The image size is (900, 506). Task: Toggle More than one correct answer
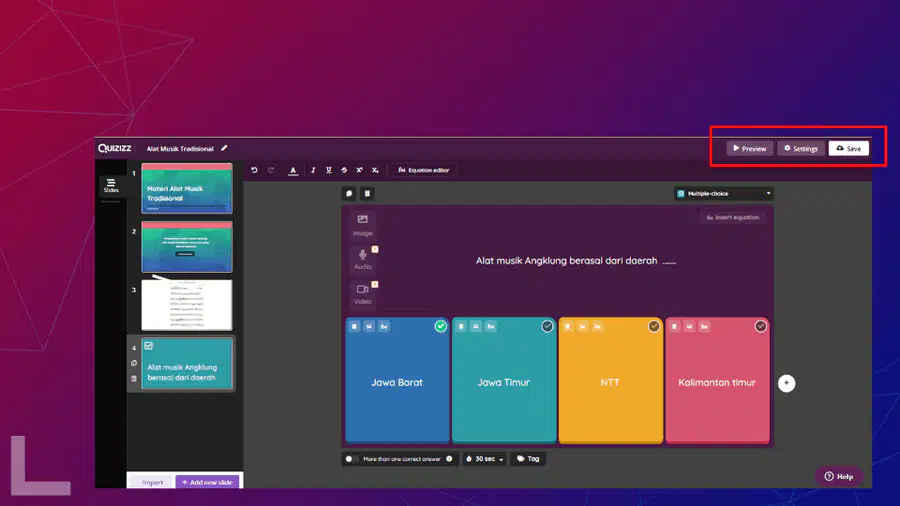click(x=351, y=459)
